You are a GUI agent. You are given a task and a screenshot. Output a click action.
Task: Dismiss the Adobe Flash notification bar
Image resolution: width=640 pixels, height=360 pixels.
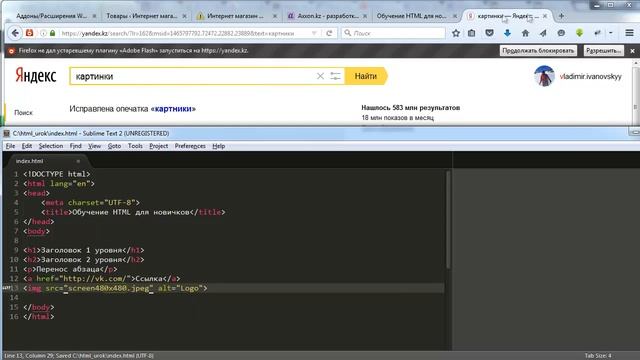632,51
